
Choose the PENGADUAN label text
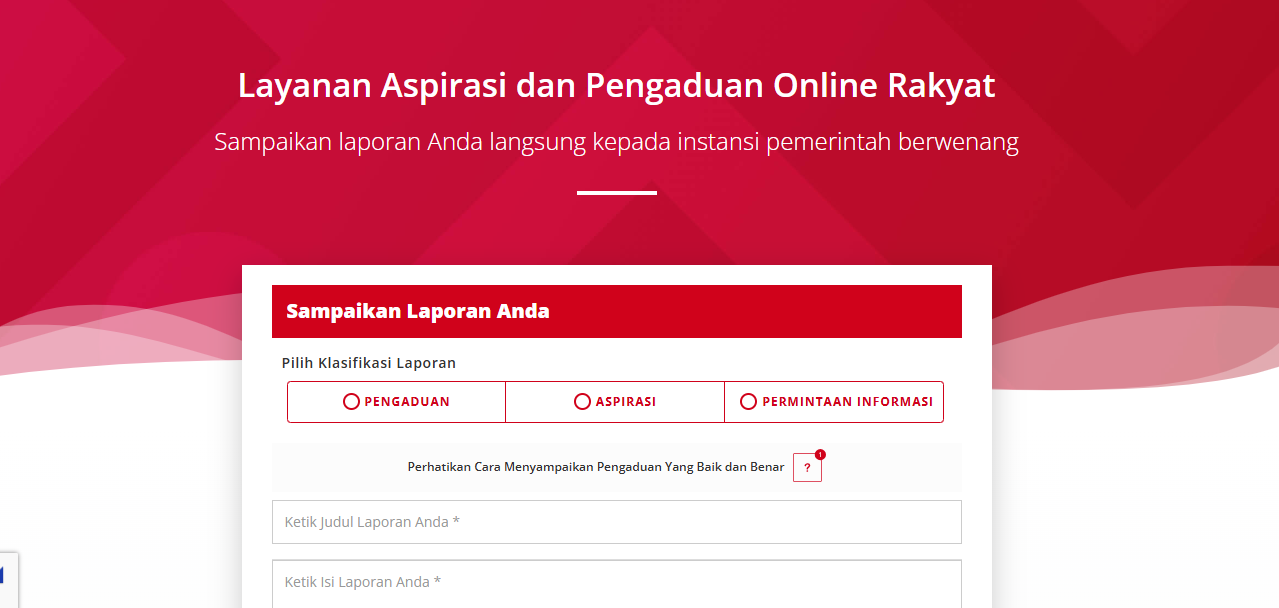pos(407,402)
